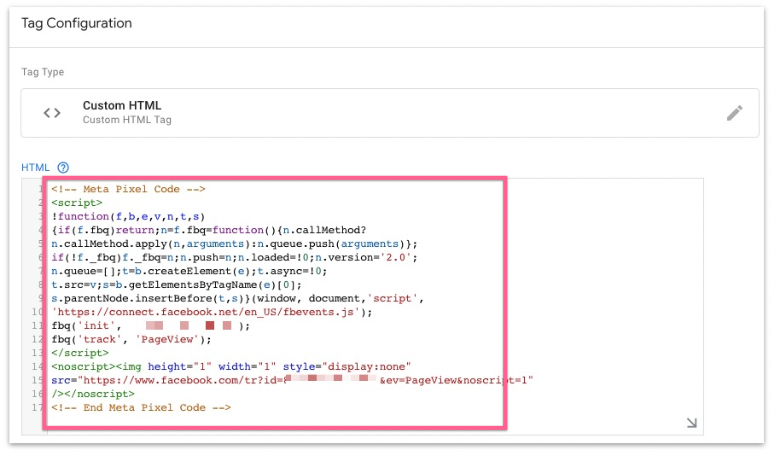Click the pencil edit icon for tag type

tap(734, 113)
